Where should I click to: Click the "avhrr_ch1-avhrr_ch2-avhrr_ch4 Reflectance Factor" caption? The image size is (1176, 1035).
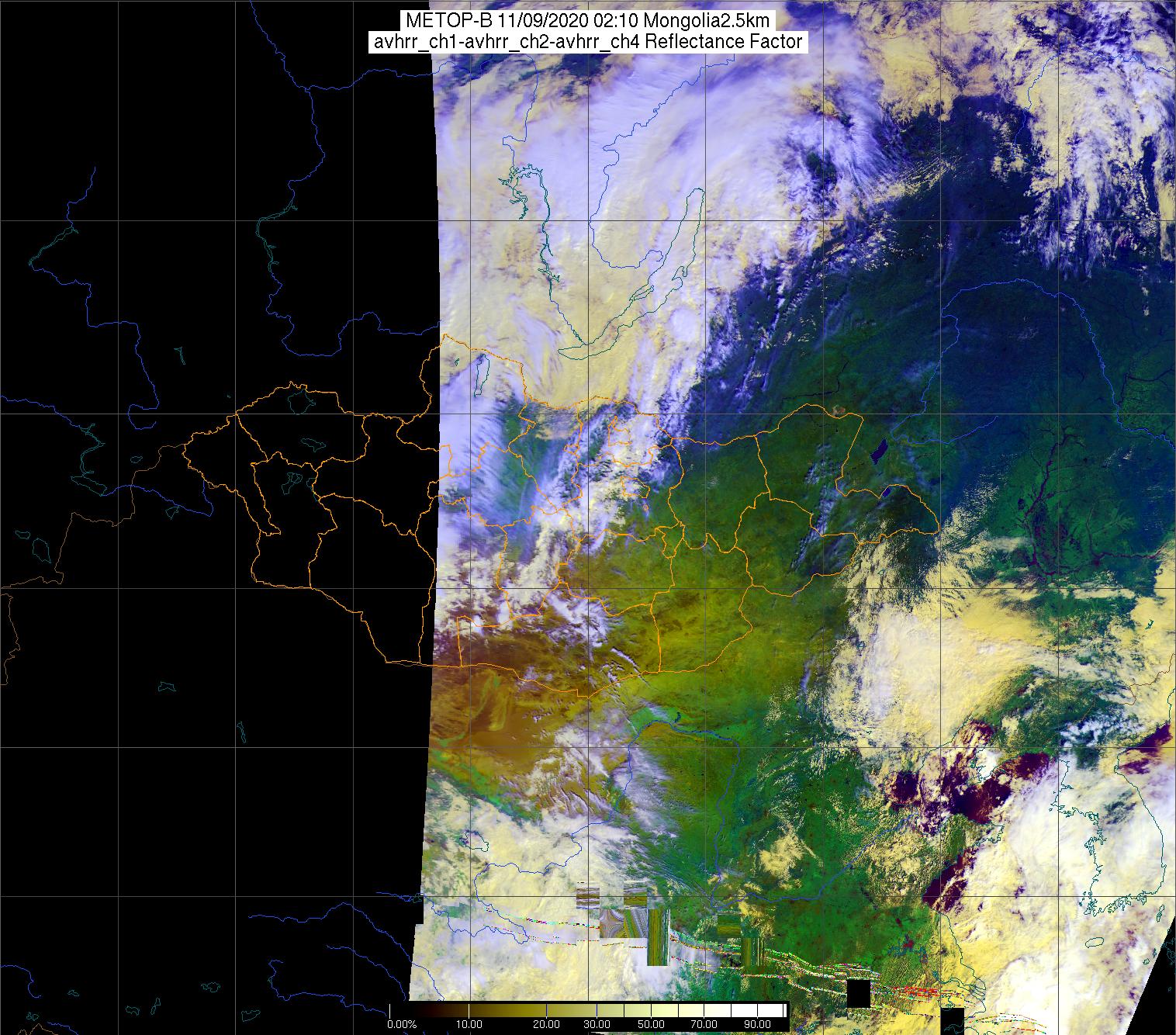(x=587, y=42)
